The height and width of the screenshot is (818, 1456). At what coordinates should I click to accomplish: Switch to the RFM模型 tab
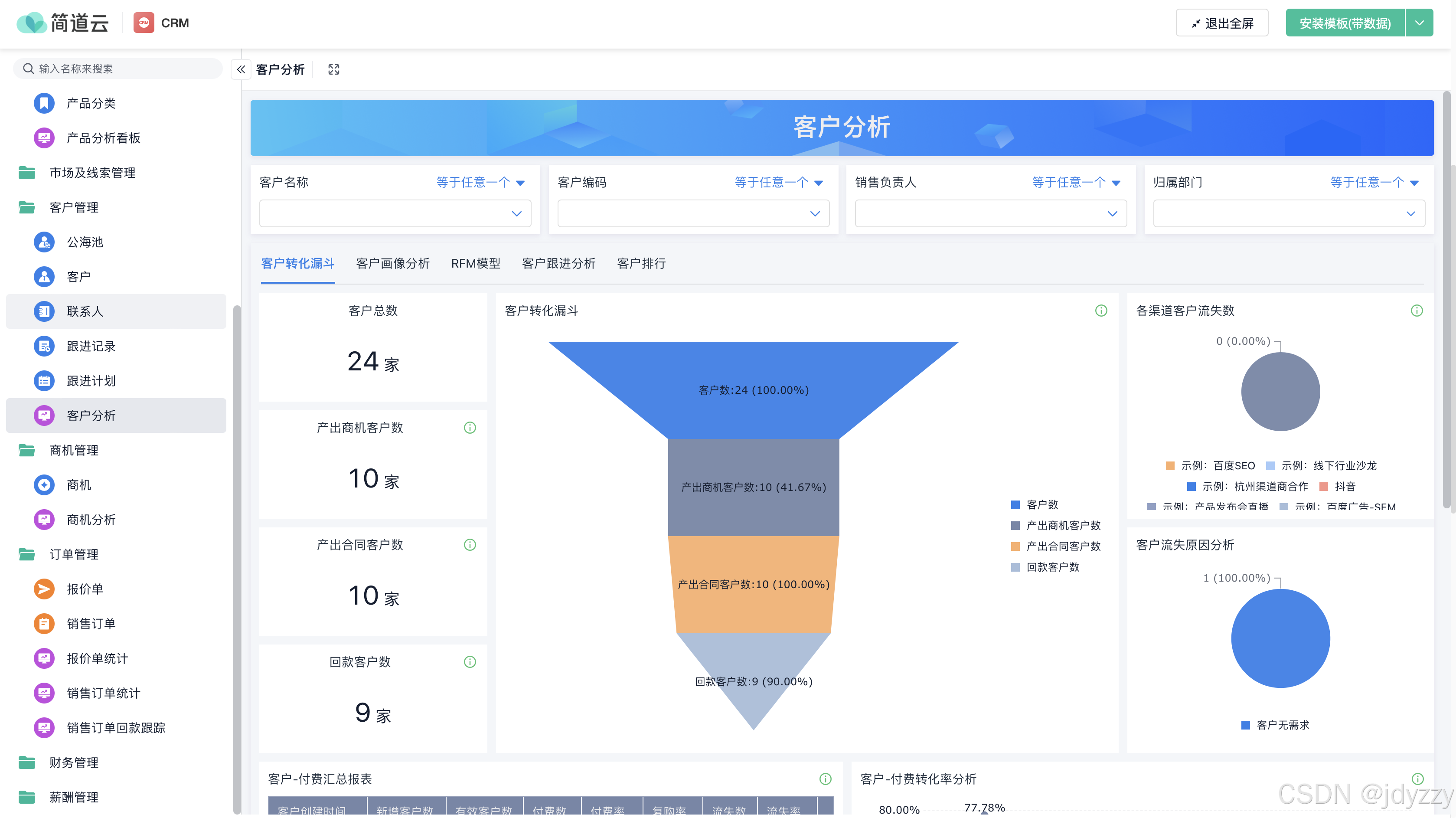pyautogui.click(x=475, y=263)
